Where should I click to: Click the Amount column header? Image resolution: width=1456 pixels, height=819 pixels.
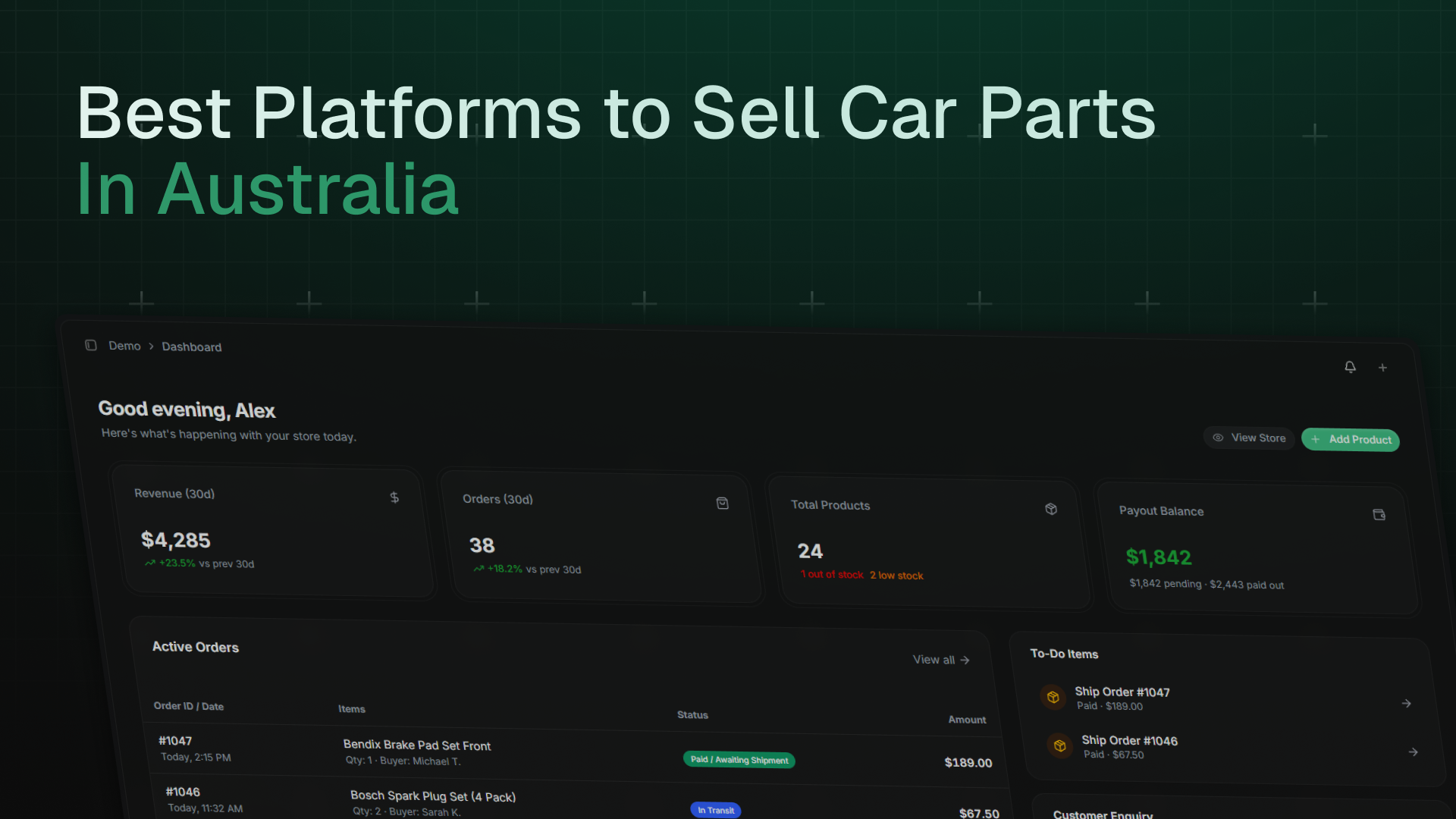967,720
